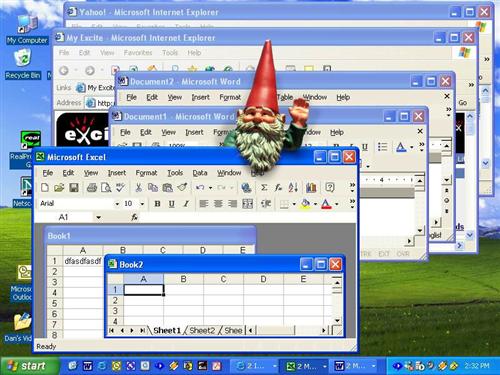Toggle bullet list in Word Document1
This screenshot has height=375, width=500.
(383, 147)
